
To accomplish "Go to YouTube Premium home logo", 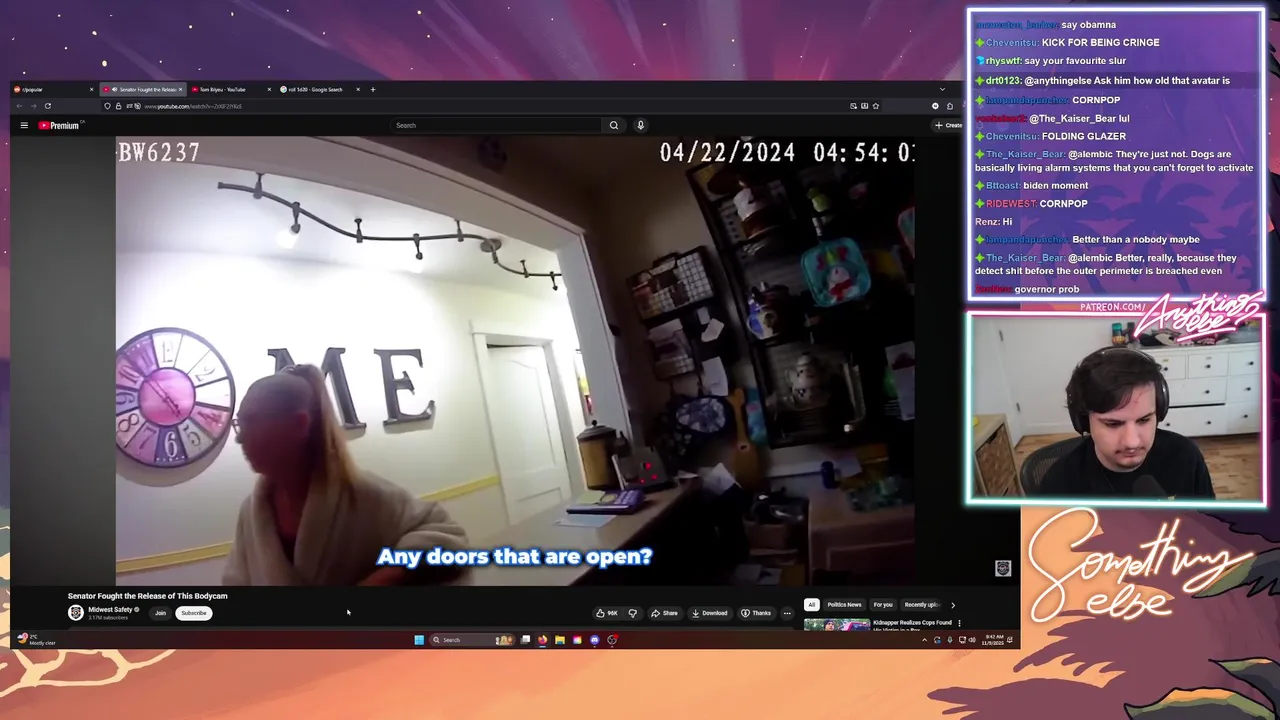I will pyautogui.click(x=59, y=125).
